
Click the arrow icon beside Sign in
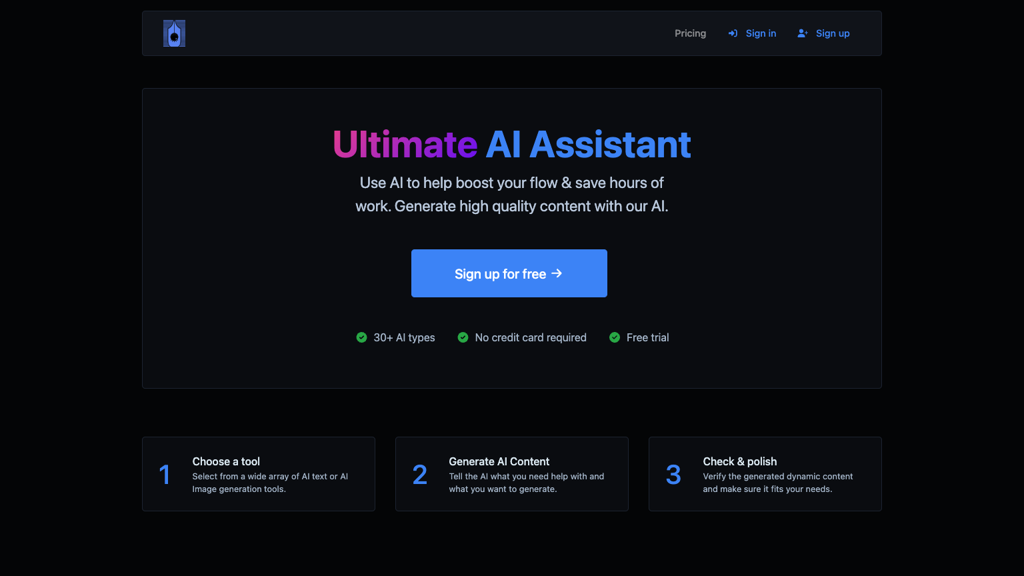pyautogui.click(x=733, y=32)
